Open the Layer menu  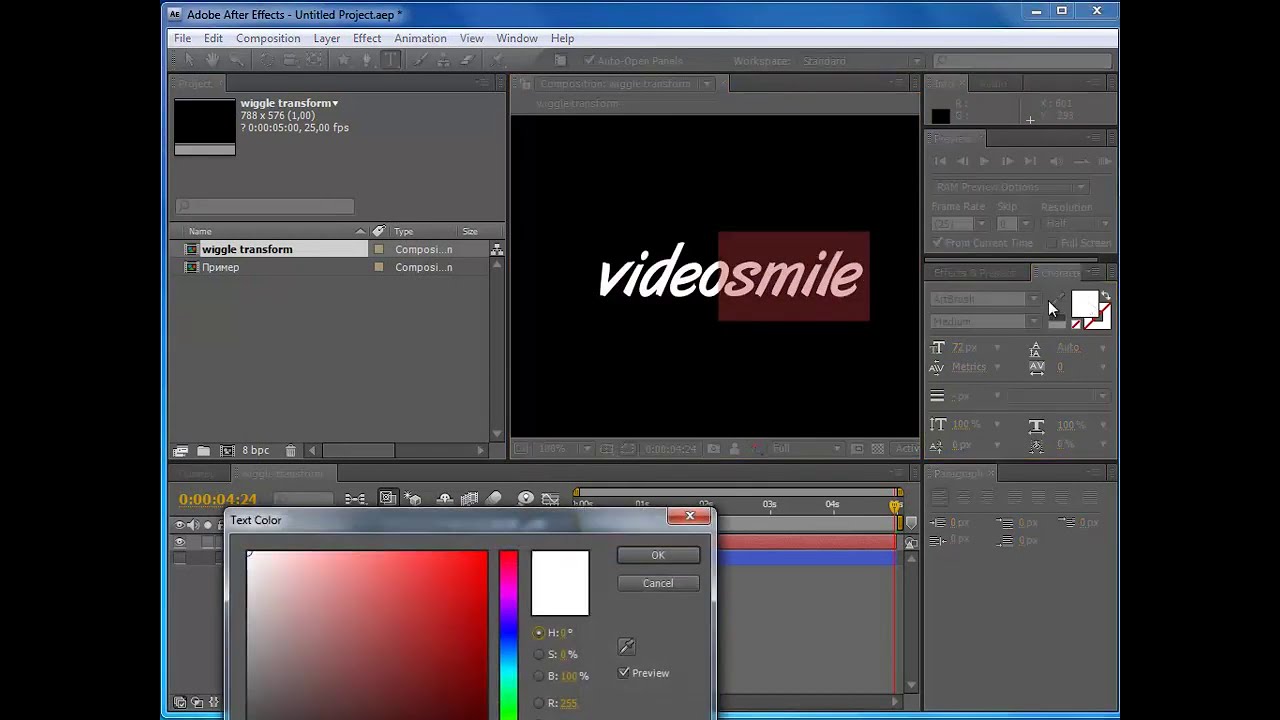327,38
